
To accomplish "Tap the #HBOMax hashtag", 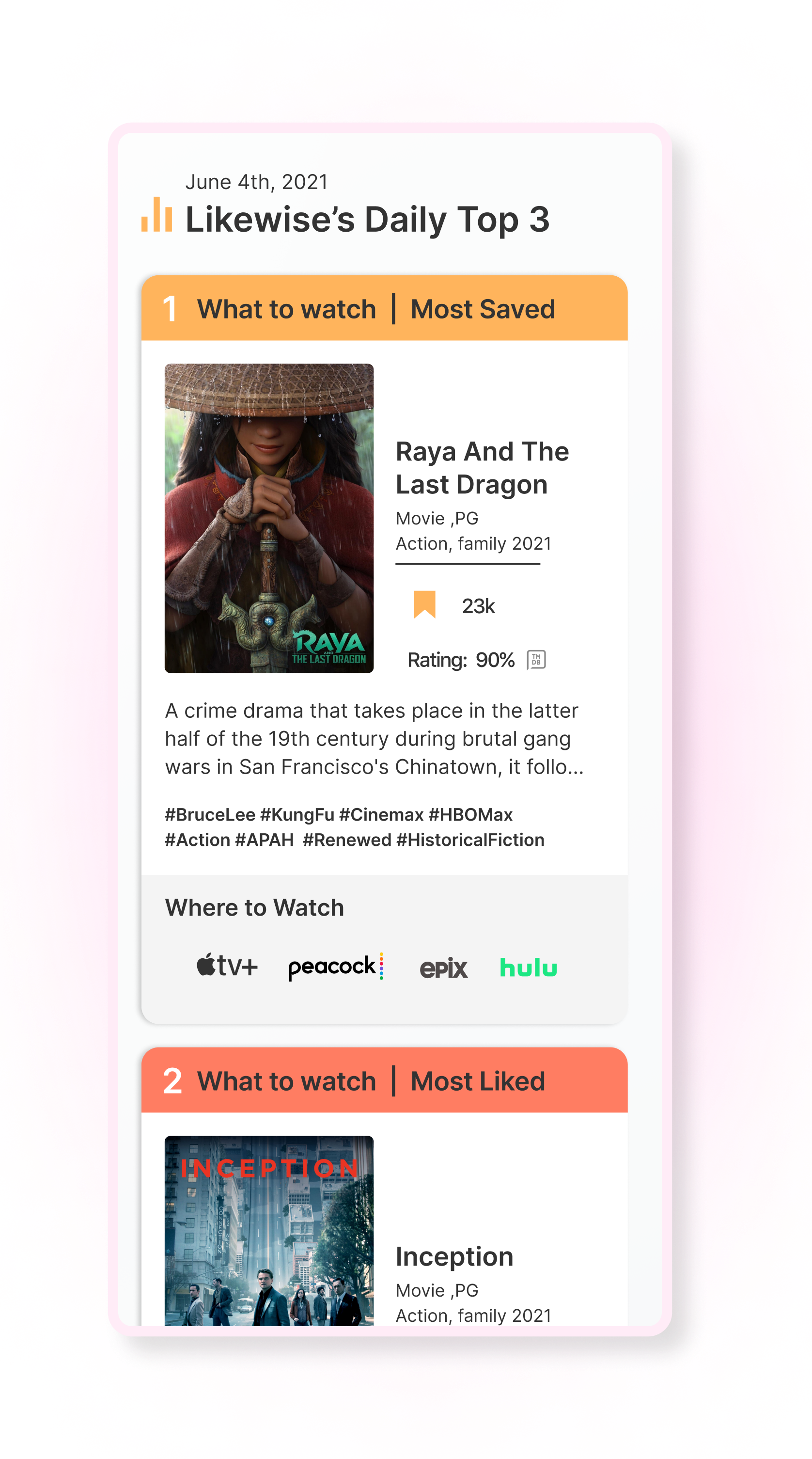I will [470, 814].
